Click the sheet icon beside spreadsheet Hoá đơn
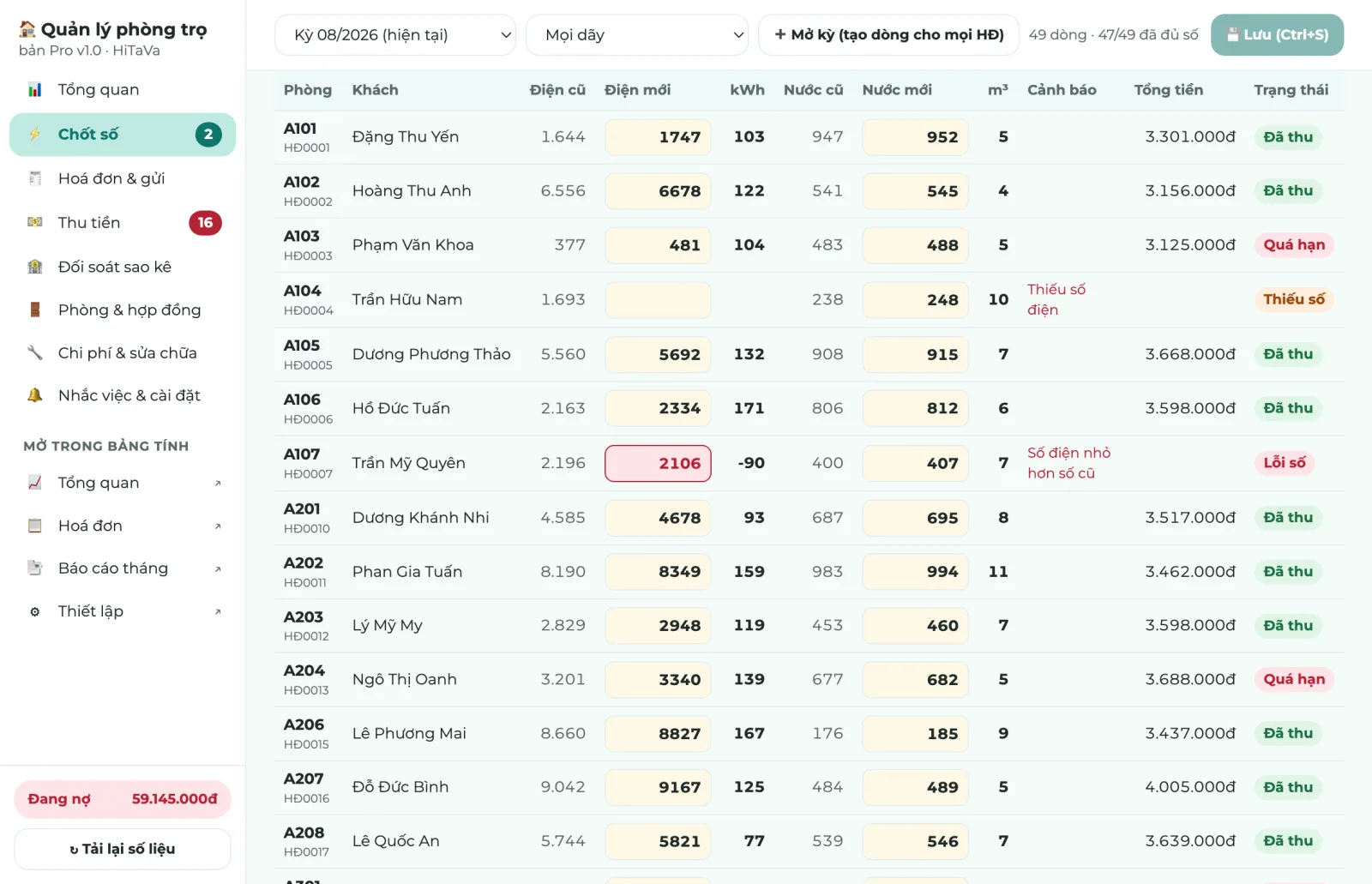 pyautogui.click(x=35, y=526)
